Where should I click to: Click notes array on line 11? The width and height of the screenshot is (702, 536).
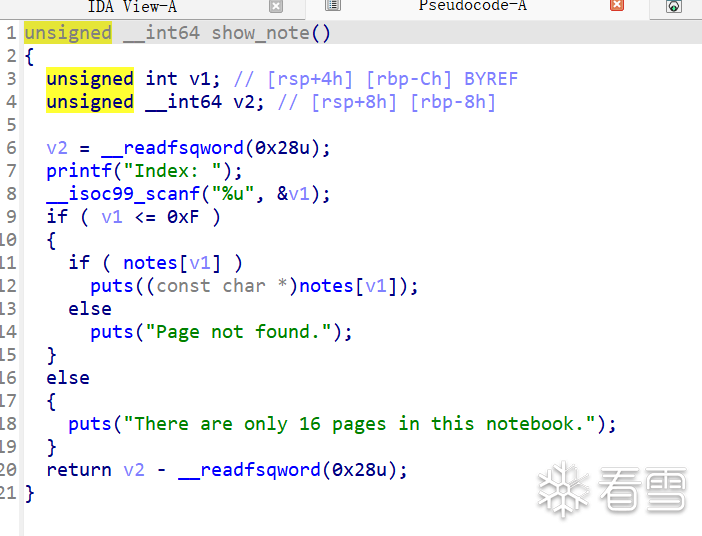click(x=150, y=263)
